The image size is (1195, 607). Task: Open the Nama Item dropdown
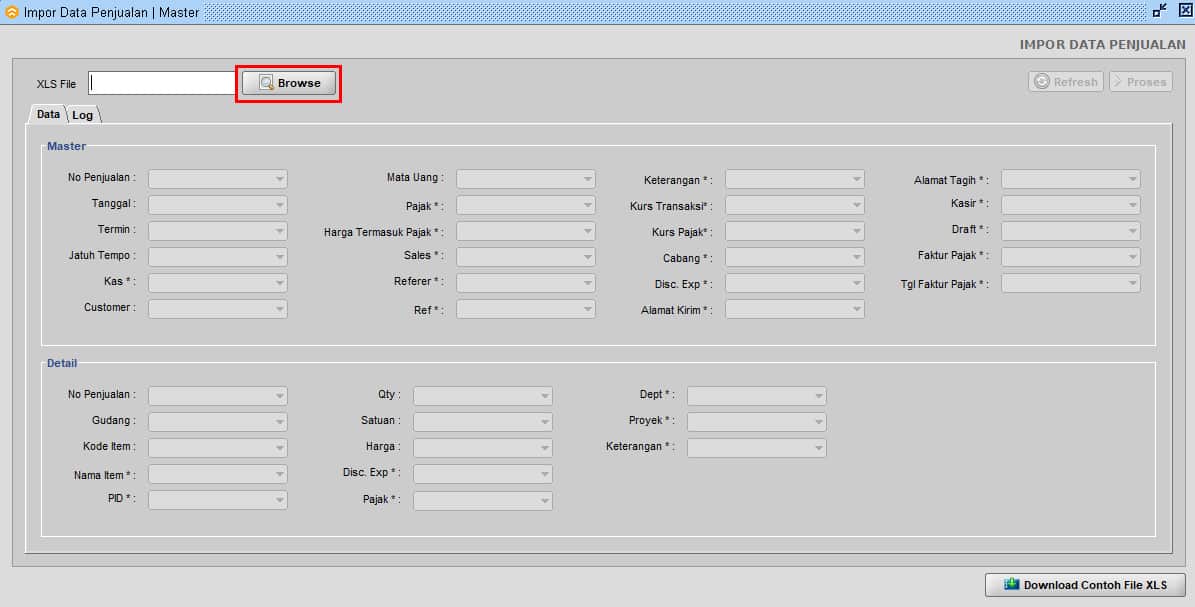point(217,474)
